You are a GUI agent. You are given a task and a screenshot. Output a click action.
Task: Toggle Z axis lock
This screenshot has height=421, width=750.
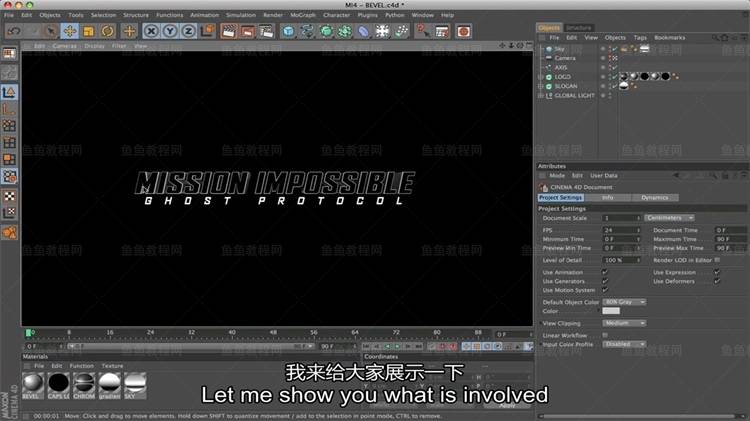click(x=188, y=32)
